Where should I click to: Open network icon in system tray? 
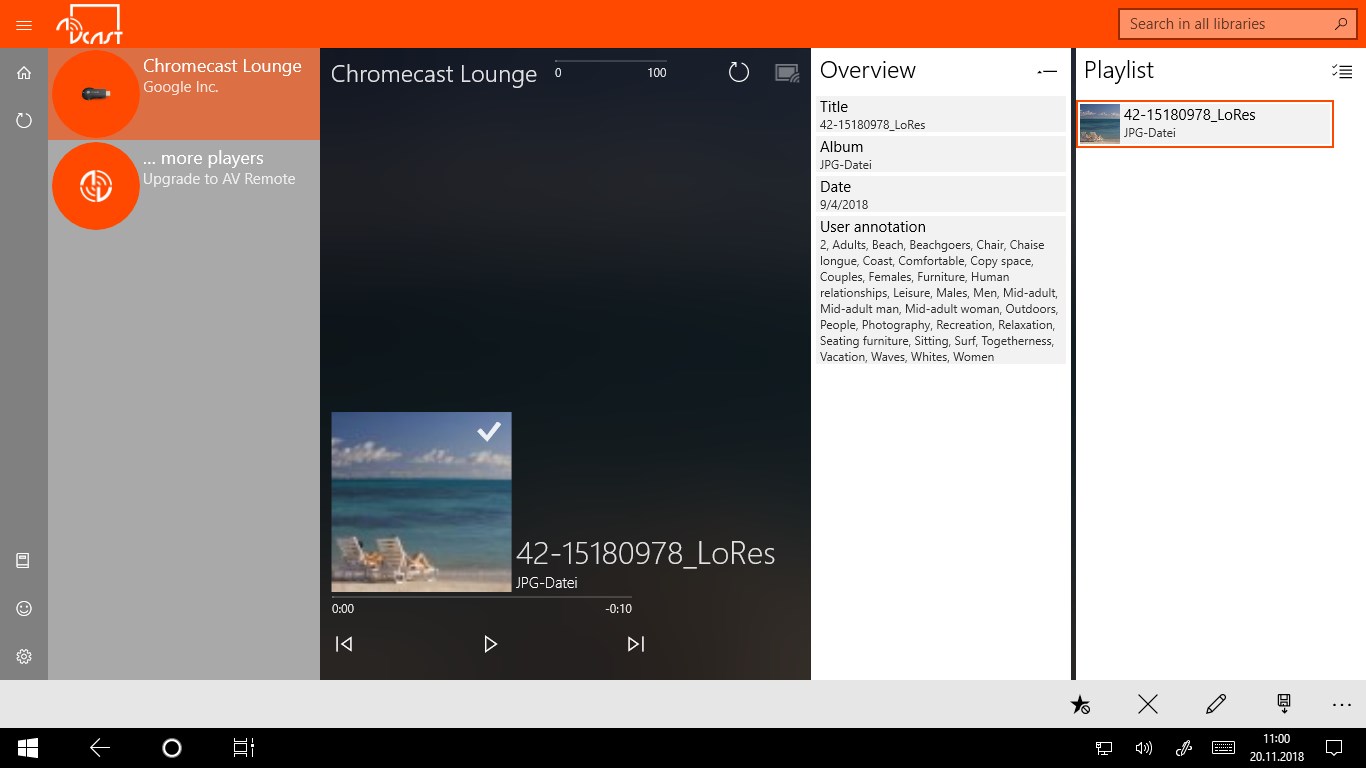1104,747
